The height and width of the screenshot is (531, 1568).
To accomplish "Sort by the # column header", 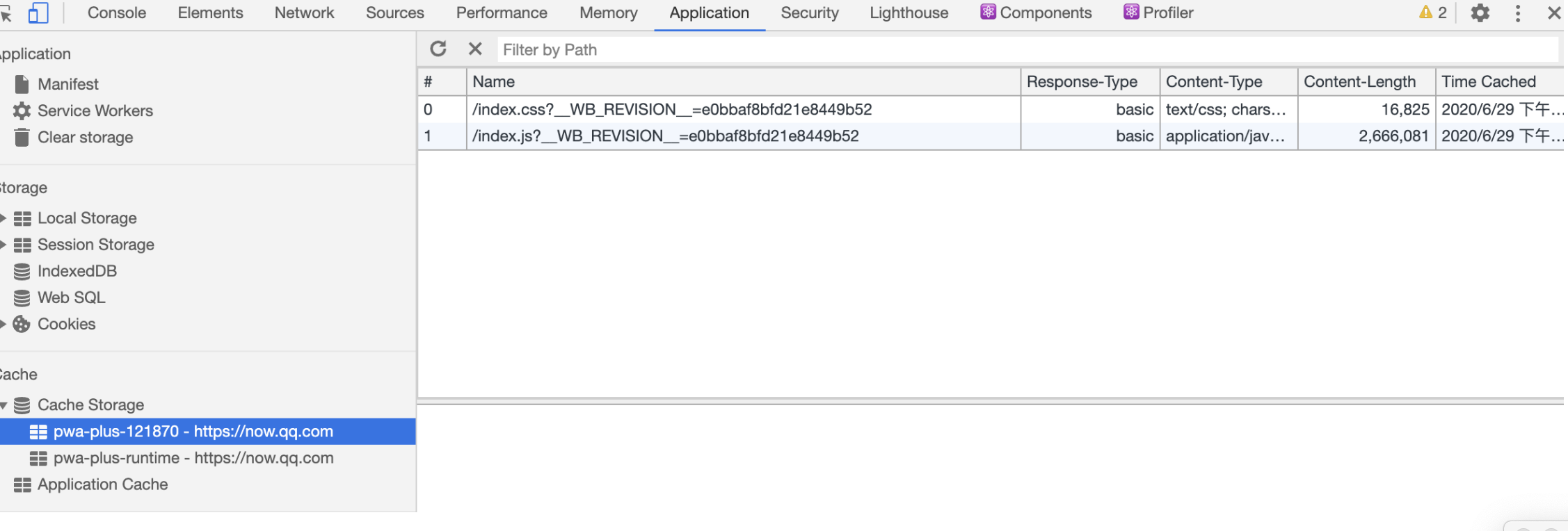I will point(442,81).
